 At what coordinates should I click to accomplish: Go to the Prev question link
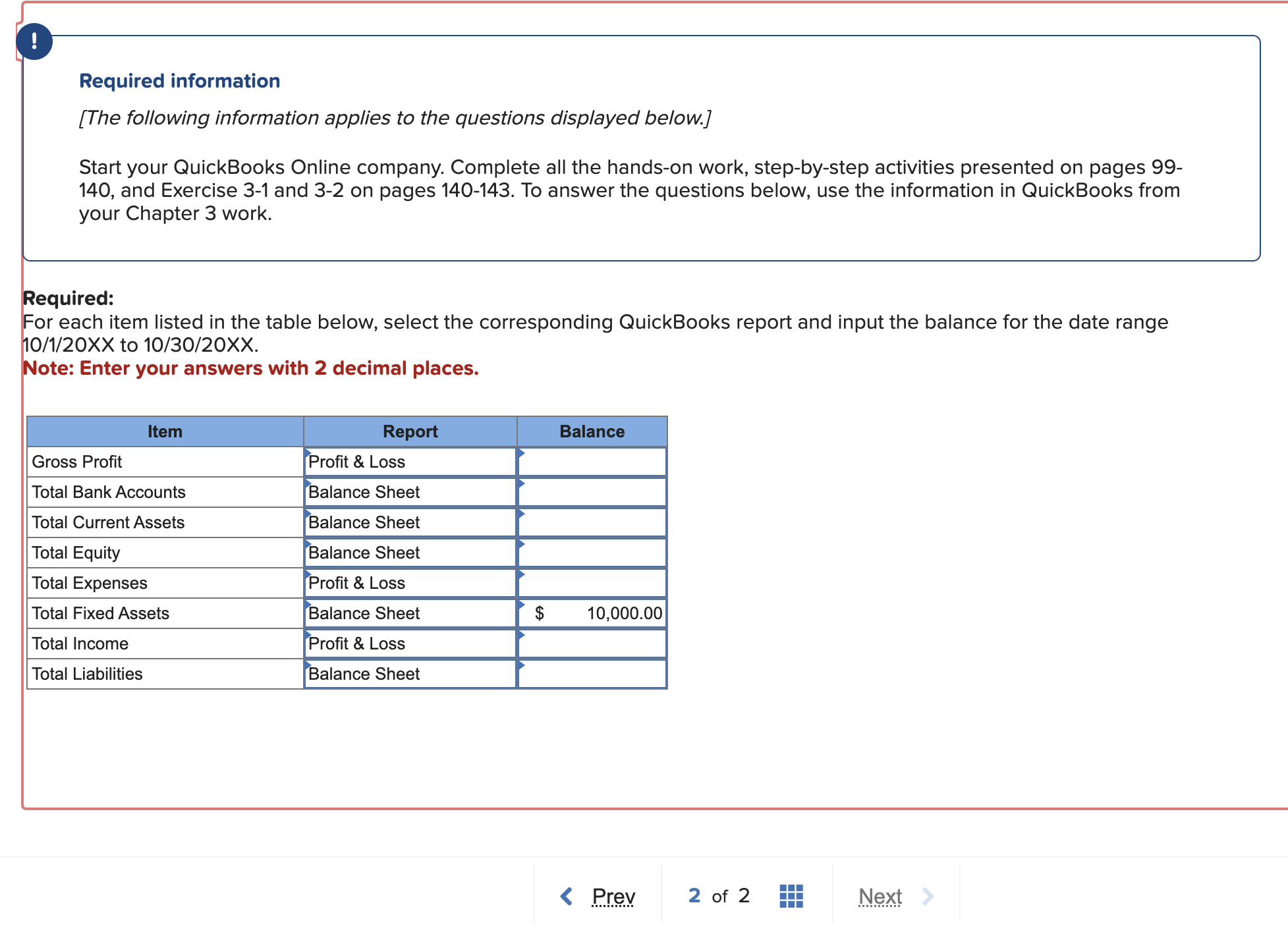point(613,896)
